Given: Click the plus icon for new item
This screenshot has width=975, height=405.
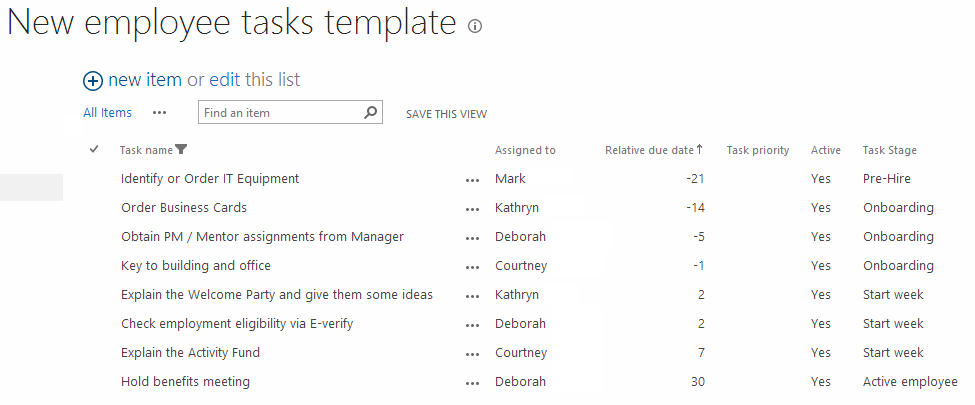Looking at the screenshot, I should 93,81.
